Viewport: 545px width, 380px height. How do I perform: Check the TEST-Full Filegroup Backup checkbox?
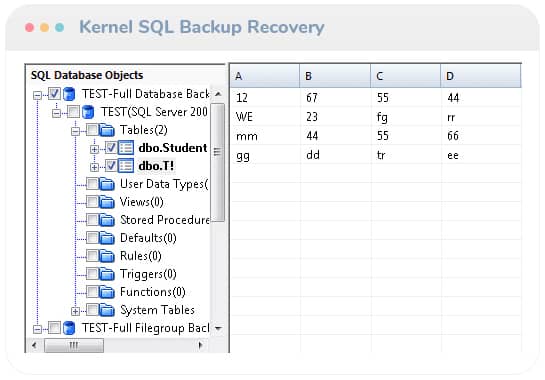tap(54, 328)
